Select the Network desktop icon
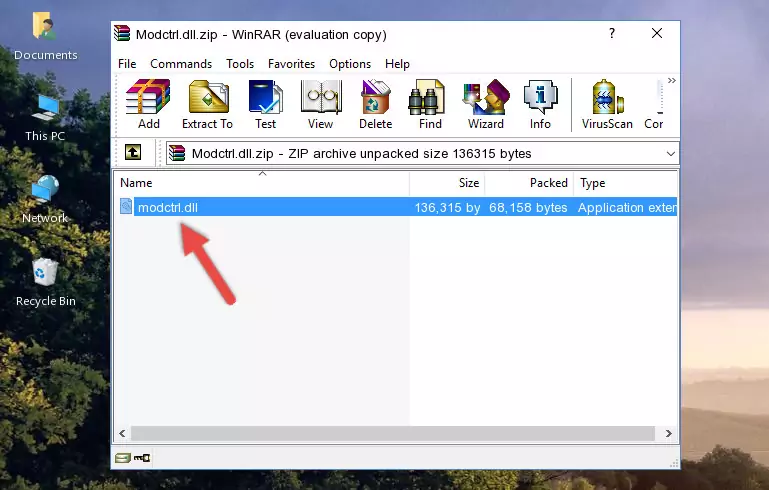 (x=45, y=199)
